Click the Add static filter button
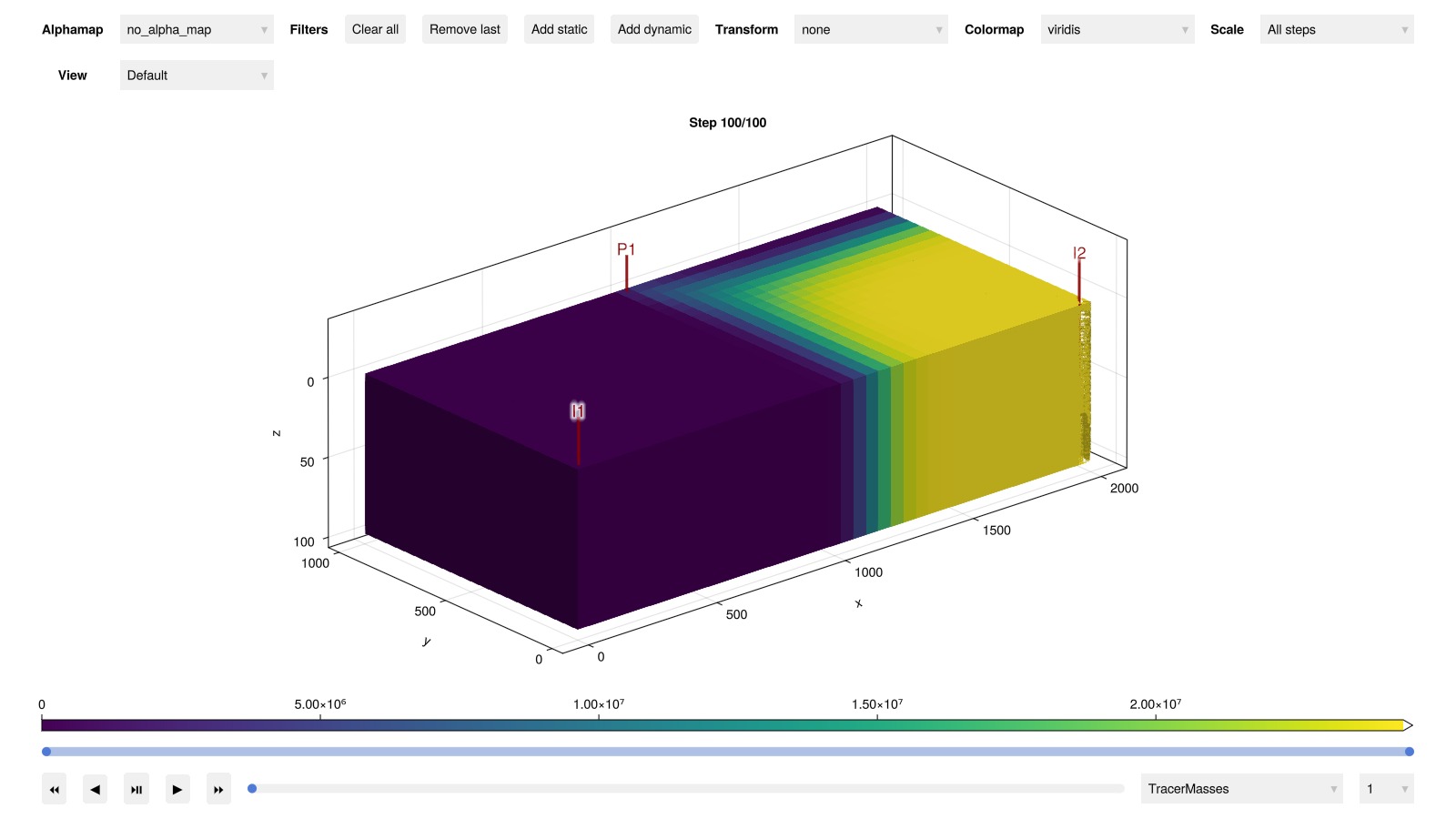 (559, 29)
